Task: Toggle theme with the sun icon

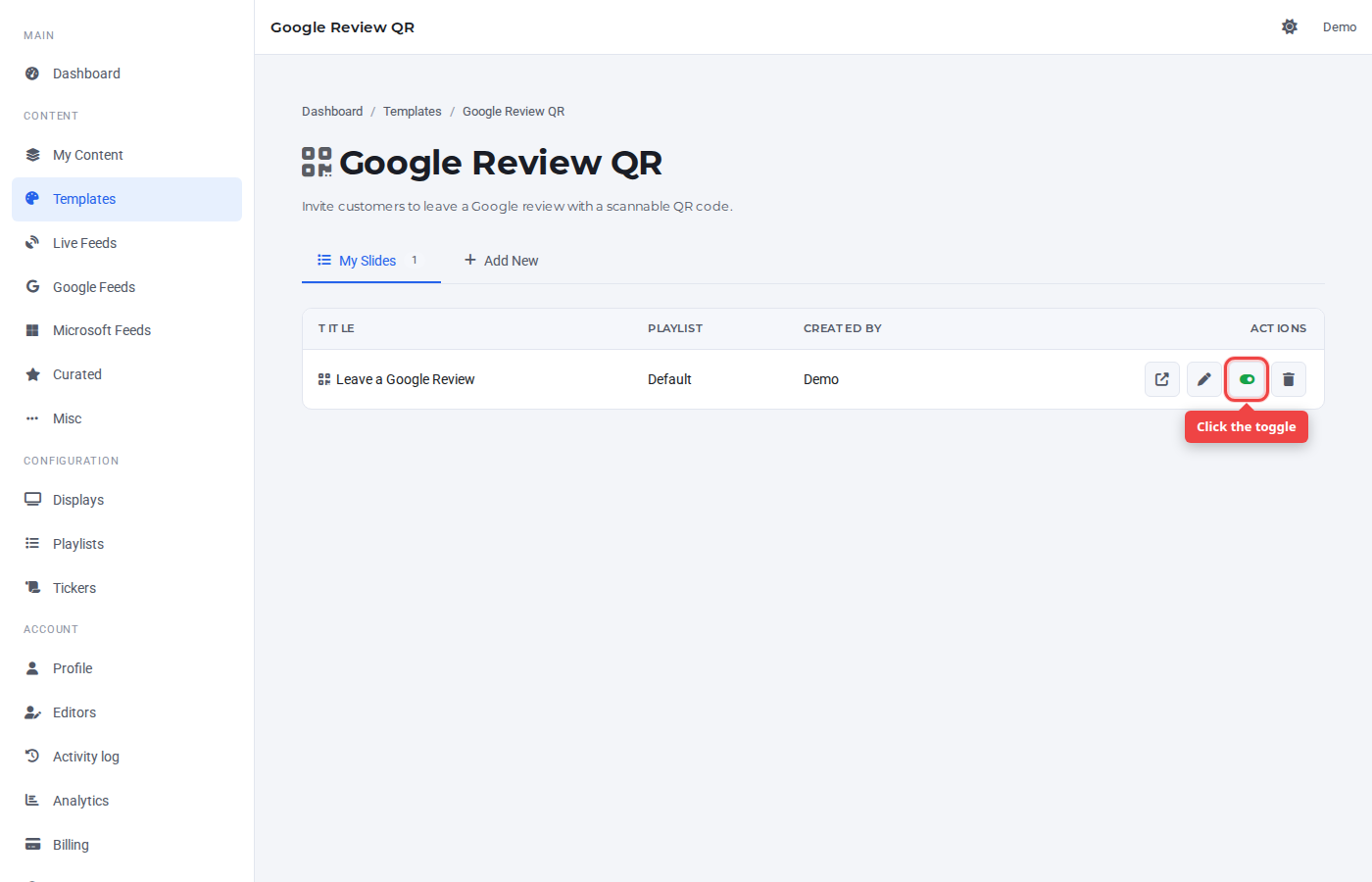Action: (1290, 27)
